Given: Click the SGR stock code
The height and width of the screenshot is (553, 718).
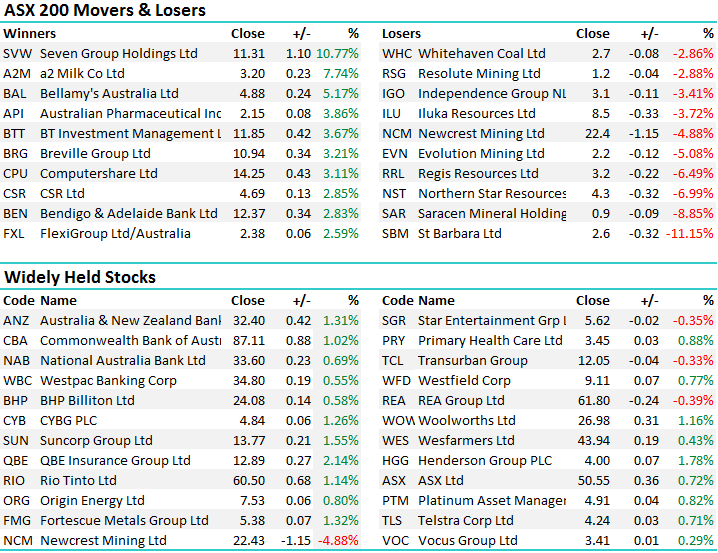Looking at the screenshot, I should point(396,320).
